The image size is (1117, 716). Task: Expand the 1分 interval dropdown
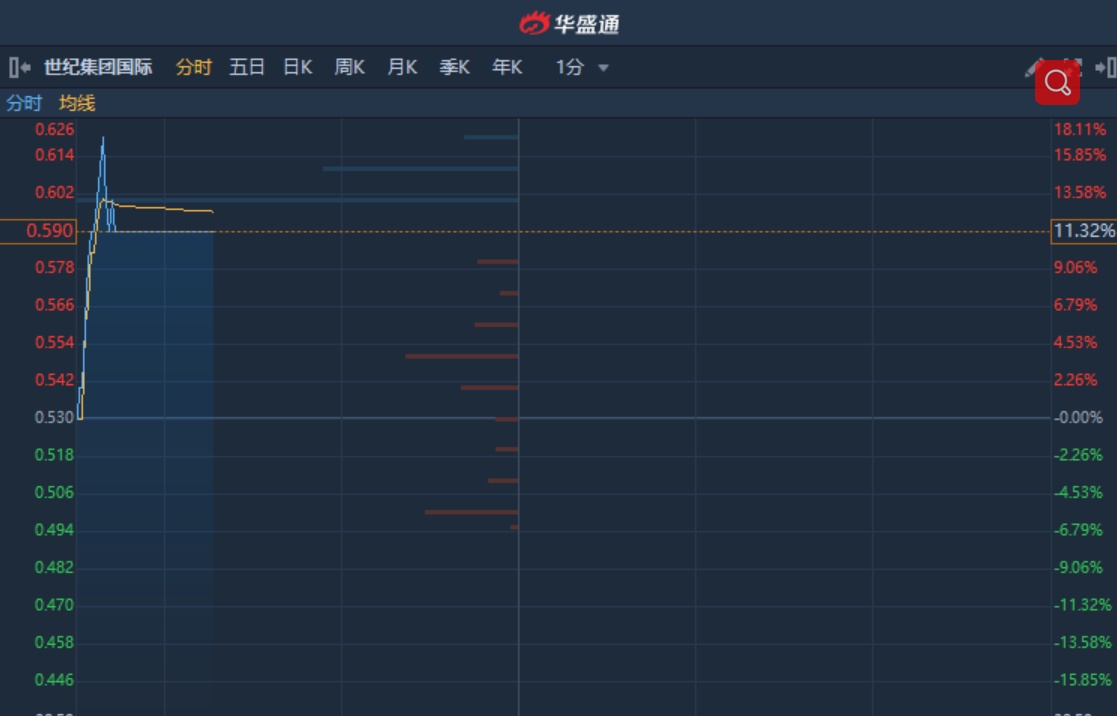(571, 68)
